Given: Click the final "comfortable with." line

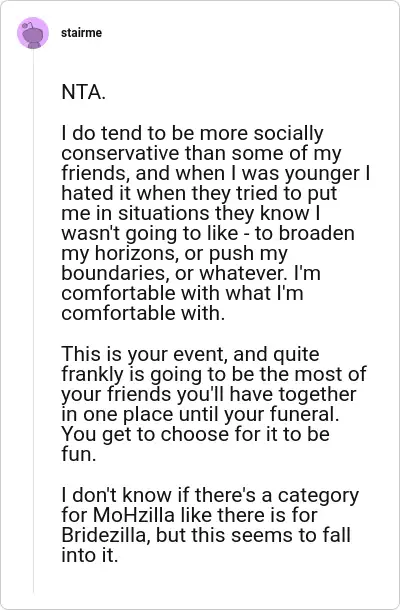Looking at the screenshot, I should [x=143, y=314].
